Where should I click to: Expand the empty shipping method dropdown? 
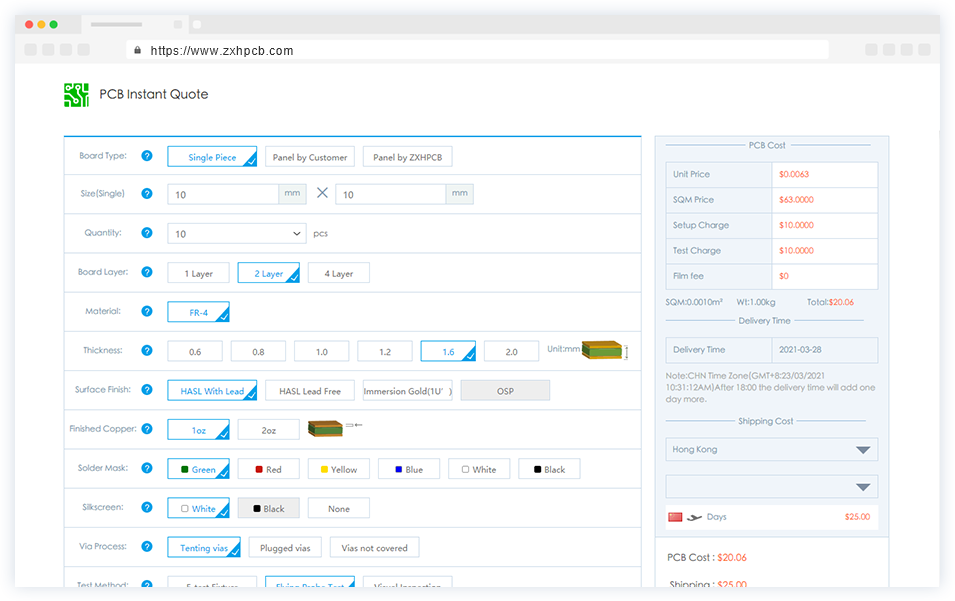point(772,487)
